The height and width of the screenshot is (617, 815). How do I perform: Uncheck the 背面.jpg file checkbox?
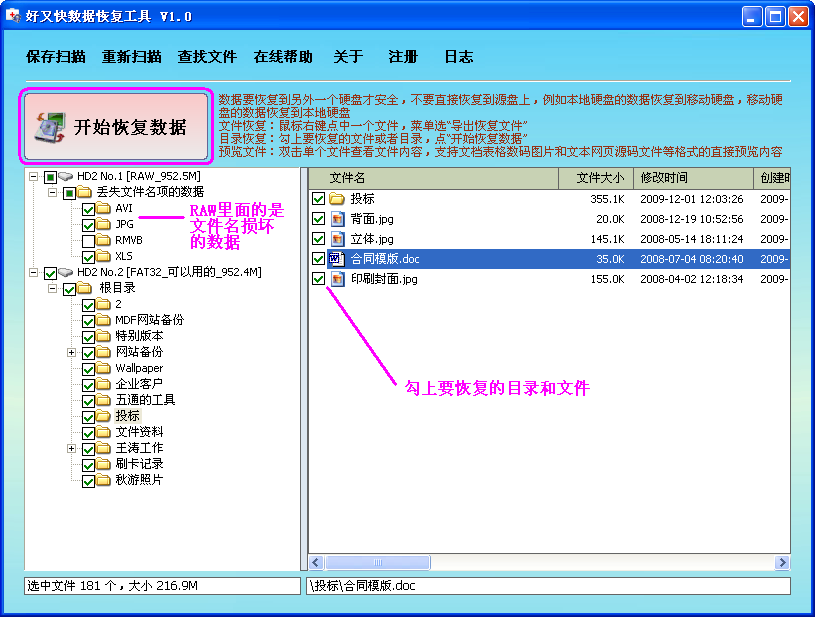[x=319, y=219]
